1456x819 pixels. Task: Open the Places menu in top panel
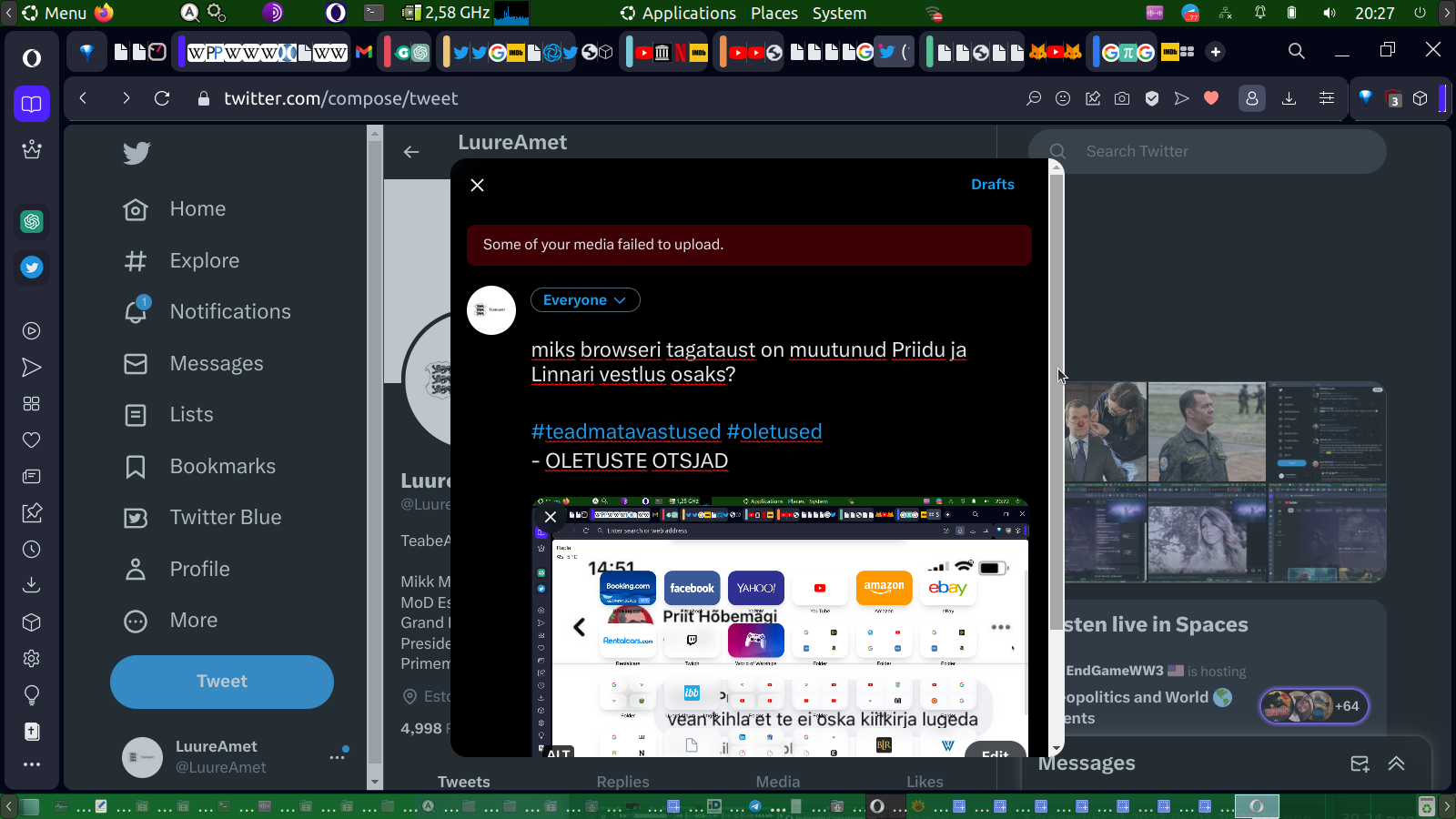(774, 14)
